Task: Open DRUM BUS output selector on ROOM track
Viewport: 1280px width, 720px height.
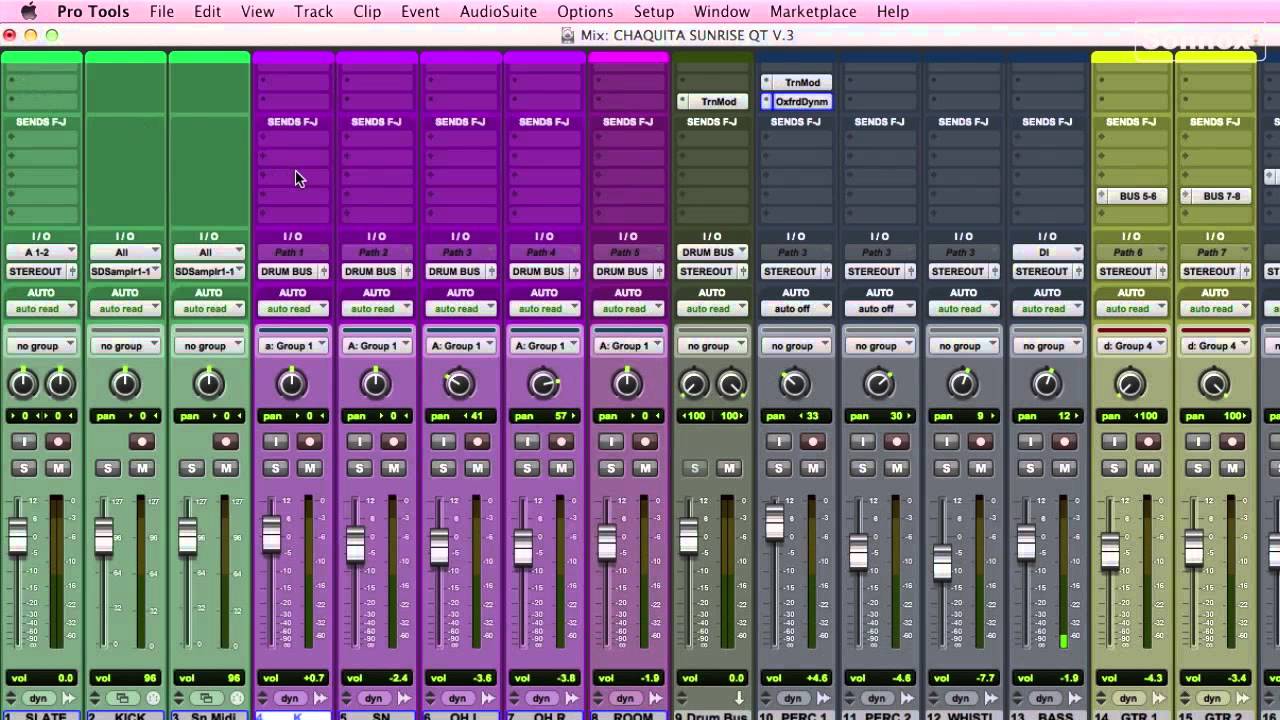Action: click(x=628, y=271)
